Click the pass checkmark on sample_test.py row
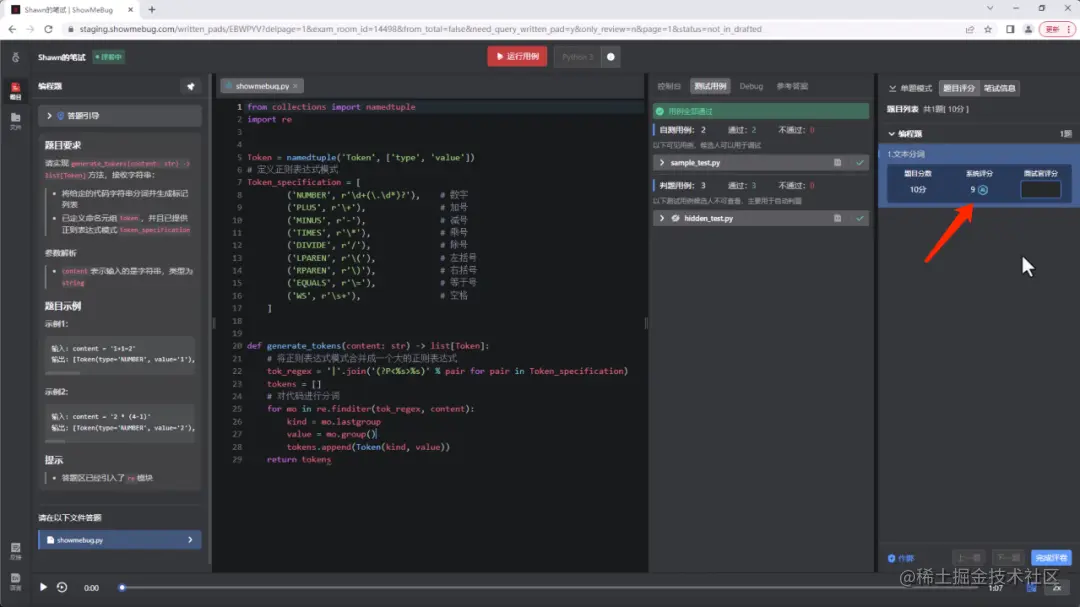The height and width of the screenshot is (607, 1080). 860,163
